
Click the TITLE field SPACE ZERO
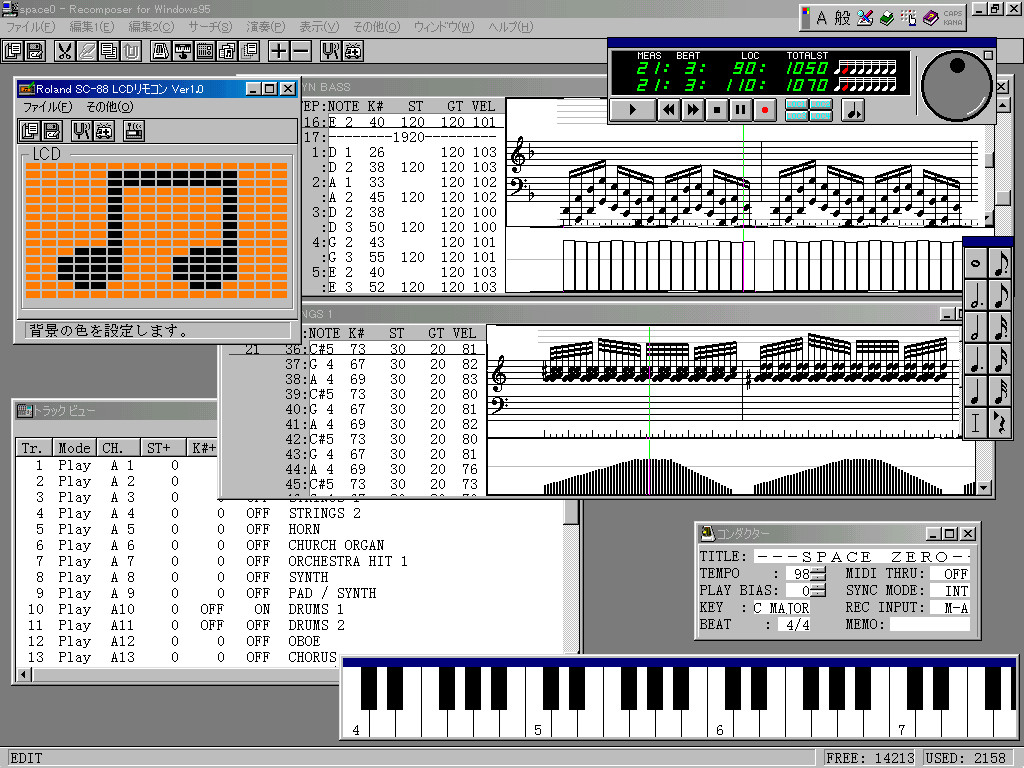click(861, 556)
